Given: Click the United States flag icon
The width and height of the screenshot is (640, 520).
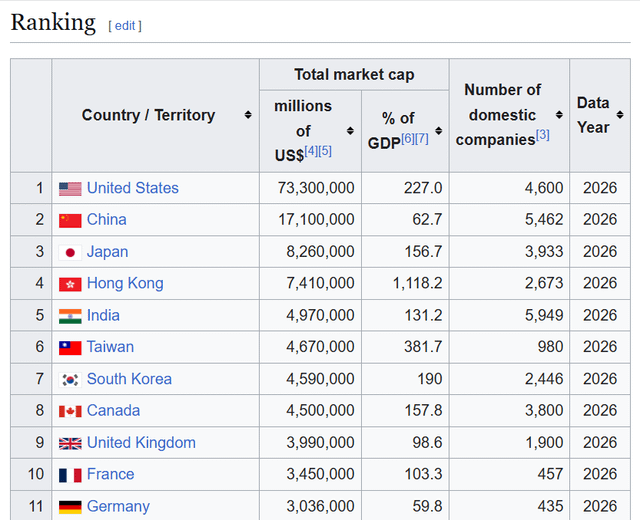Looking at the screenshot, I should [70, 189].
